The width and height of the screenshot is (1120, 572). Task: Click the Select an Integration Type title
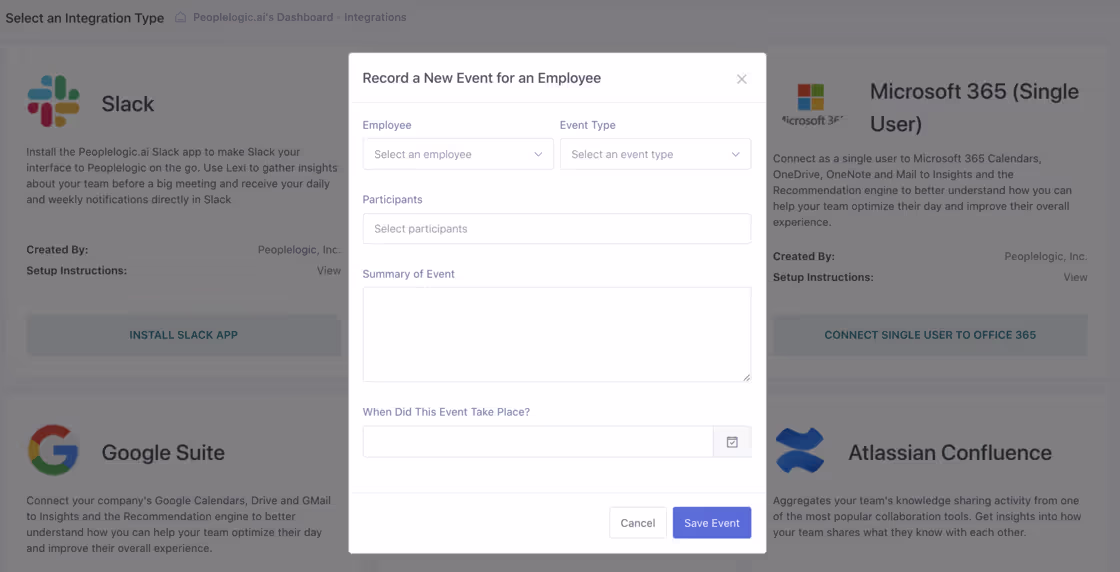84,18
